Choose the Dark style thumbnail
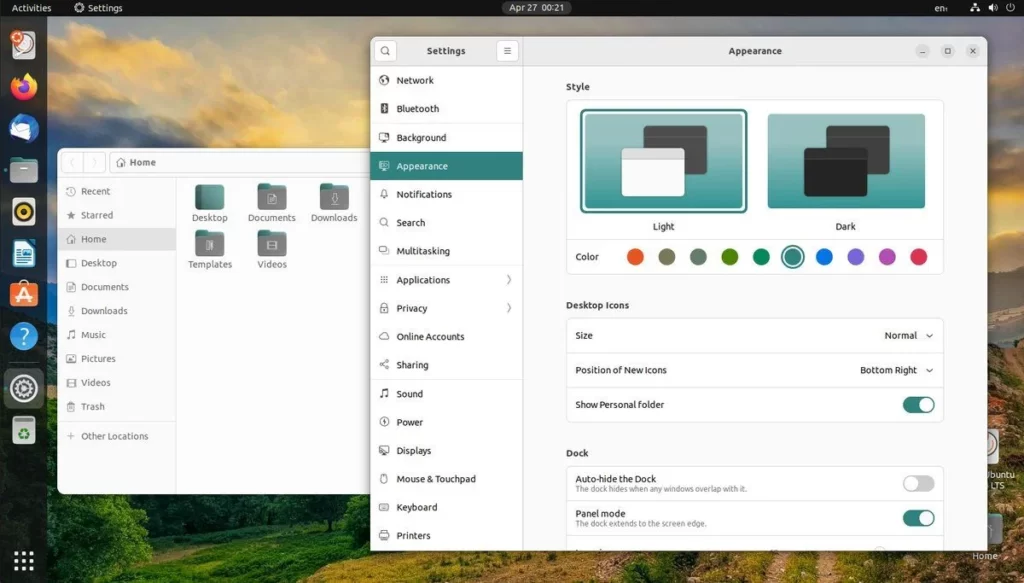Image resolution: width=1024 pixels, height=583 pixels. 846,161
